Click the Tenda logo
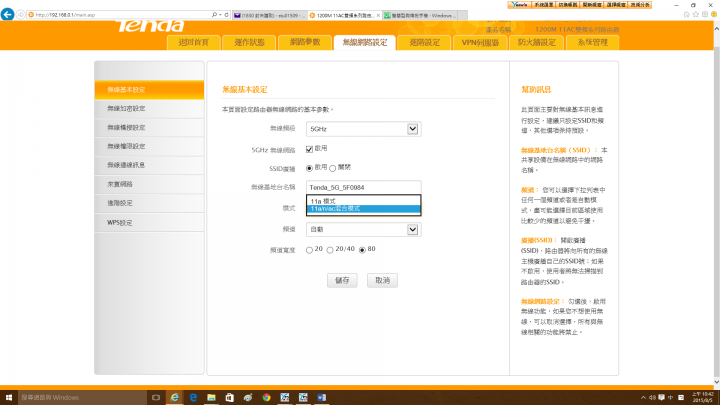Viewport: 720px width, 405px height. pyautogui.click(x=150, y=26)
